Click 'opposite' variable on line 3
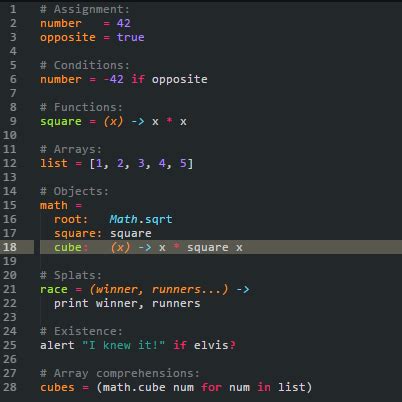This screenshot has height=402, width=402. click(x=68, y=38)
